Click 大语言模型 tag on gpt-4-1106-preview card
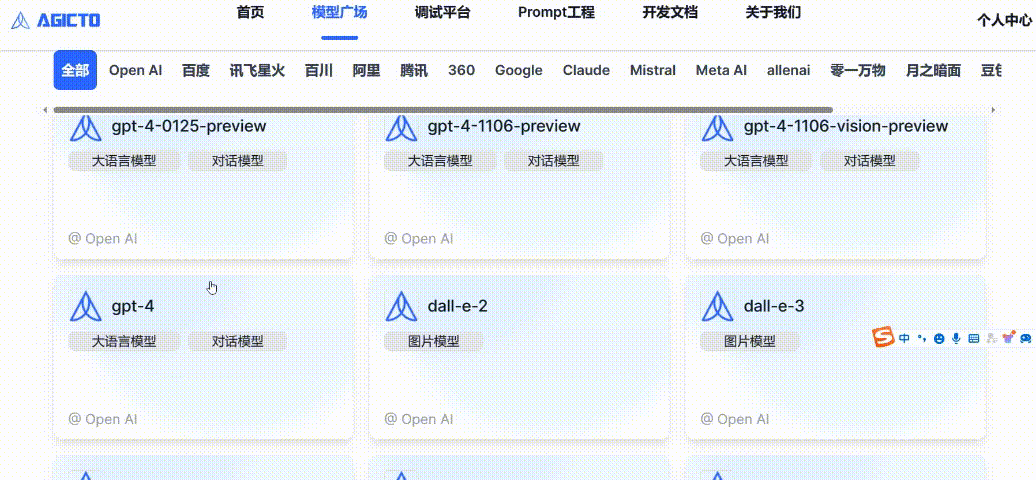 click(440, 161)
